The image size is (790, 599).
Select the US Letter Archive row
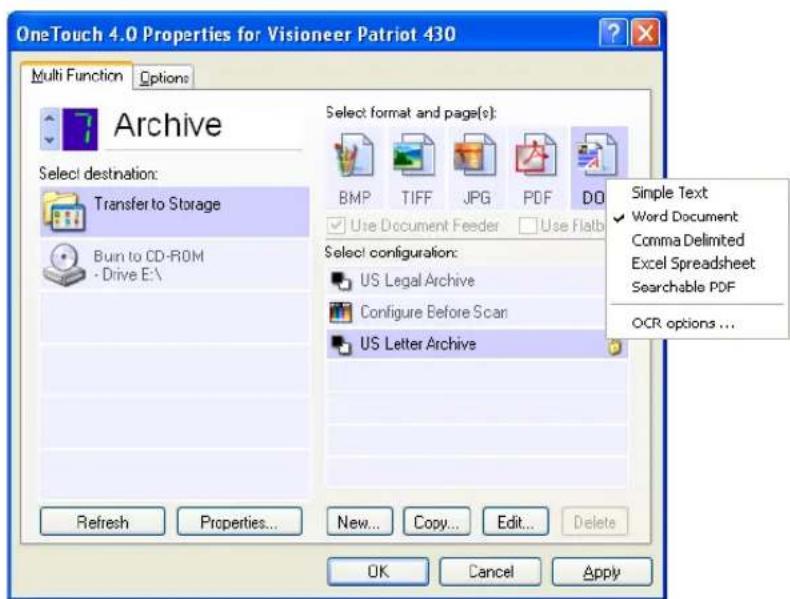point(477,344)
